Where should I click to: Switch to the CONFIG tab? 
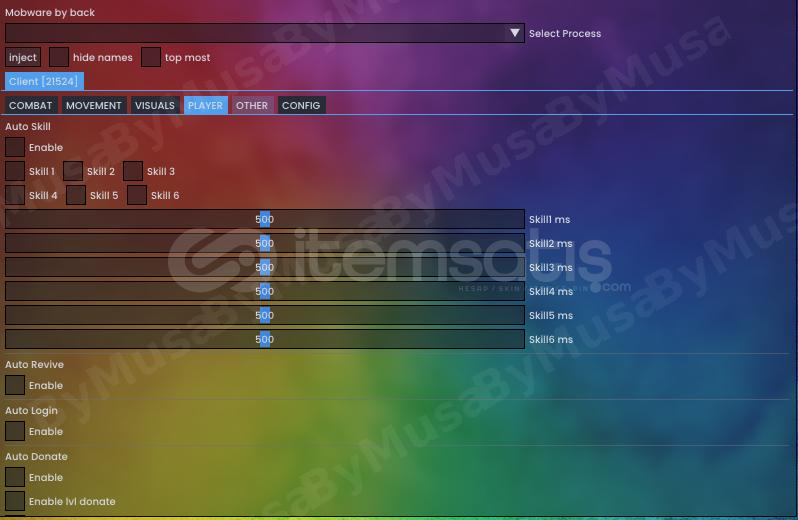click(301, 105)
